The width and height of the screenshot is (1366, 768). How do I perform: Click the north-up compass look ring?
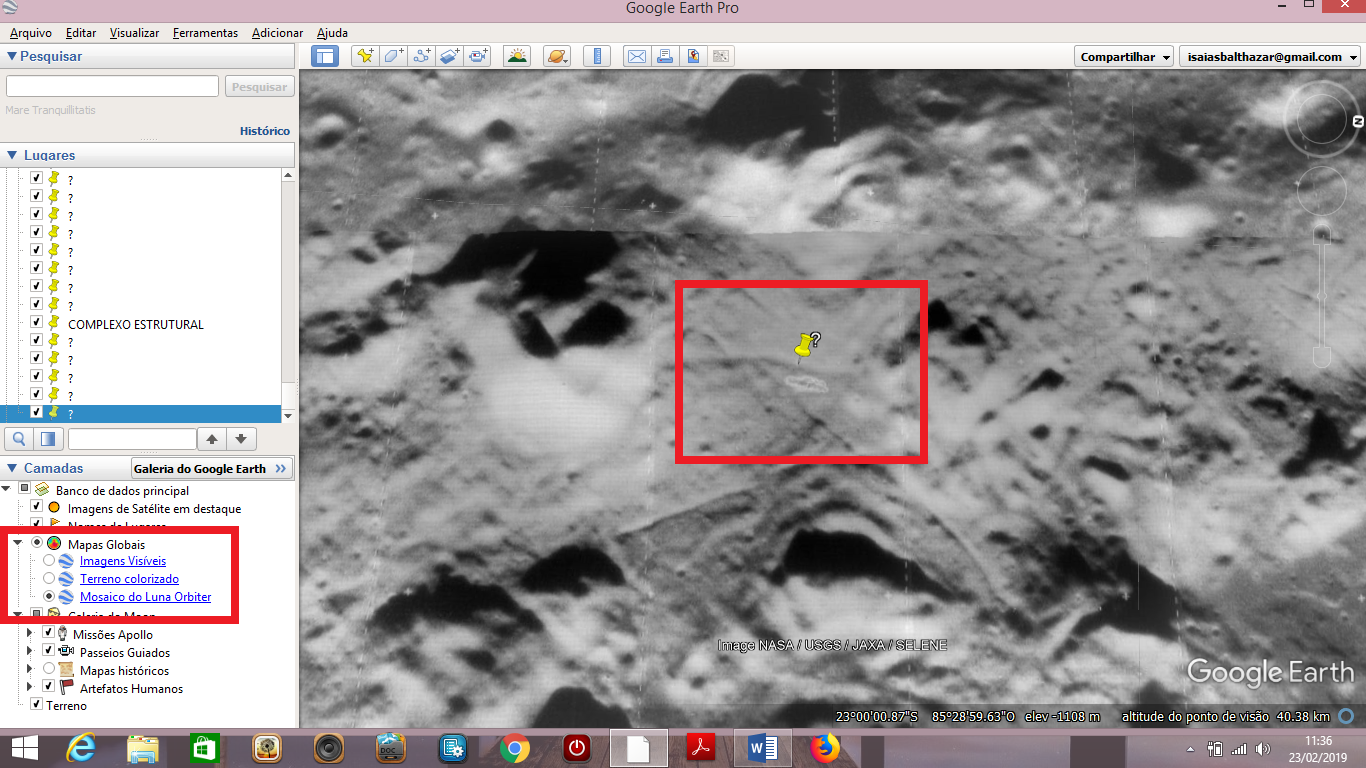[x=1321, y=119]
